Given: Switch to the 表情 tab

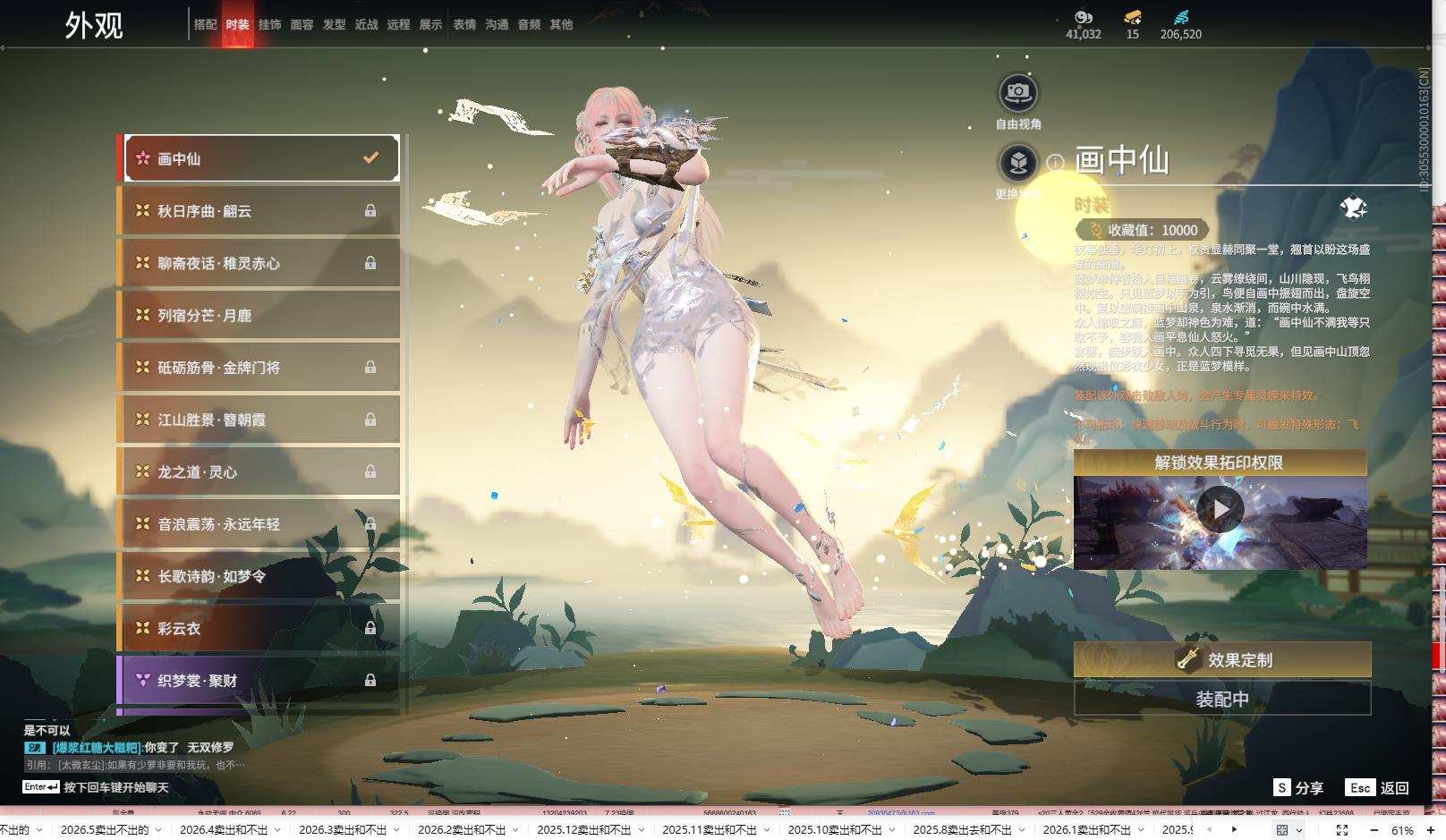Looking at the screenshot, I should pos(464,24).
